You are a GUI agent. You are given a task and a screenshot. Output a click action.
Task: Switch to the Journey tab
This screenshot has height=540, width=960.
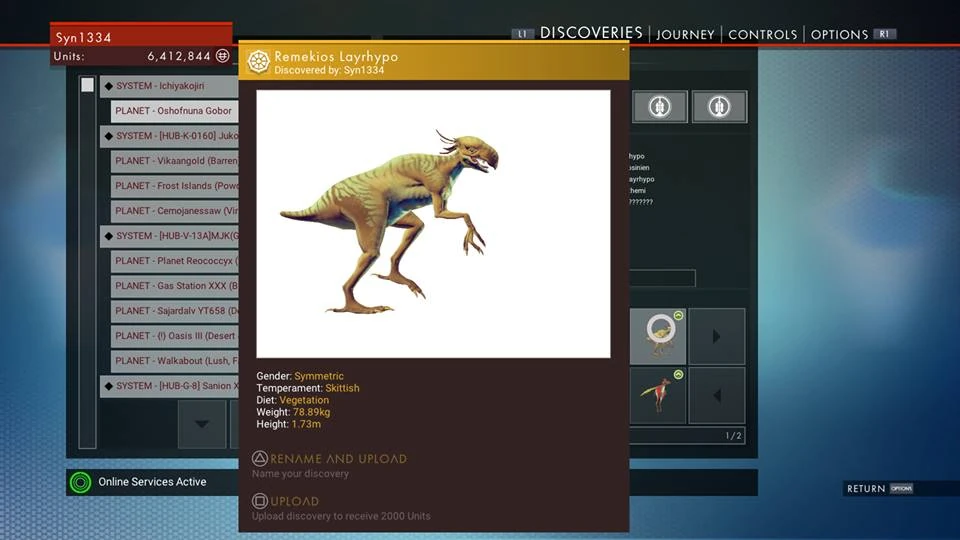(685, 35)
